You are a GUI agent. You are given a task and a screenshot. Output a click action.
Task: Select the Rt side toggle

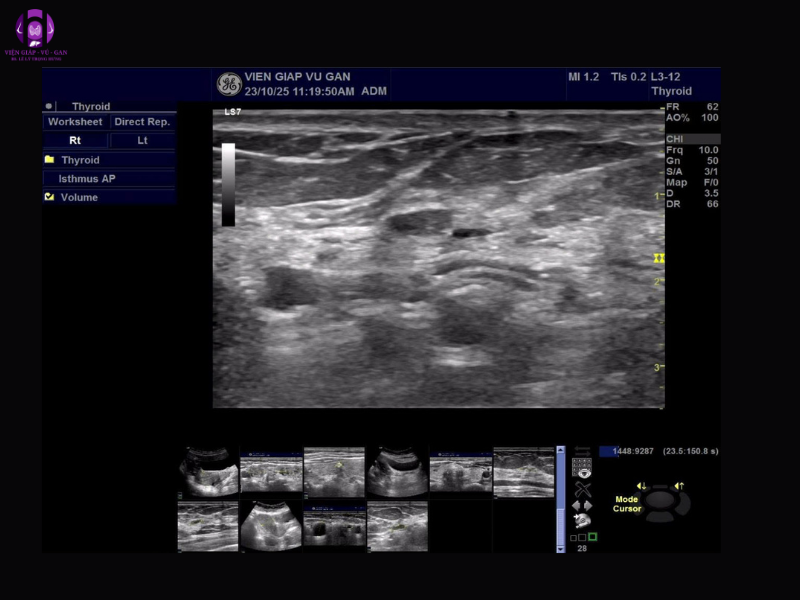click(x=75, y=140)
